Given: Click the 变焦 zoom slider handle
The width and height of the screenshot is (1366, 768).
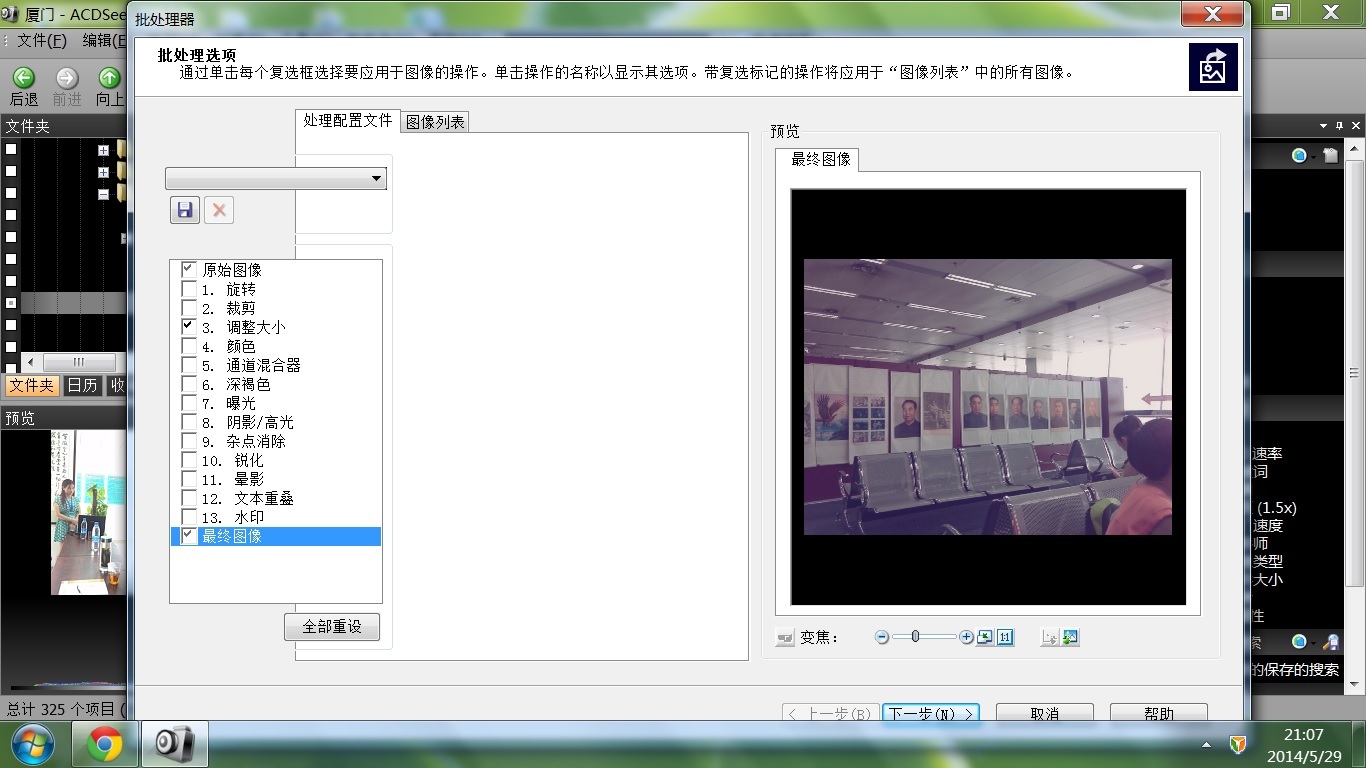Looking at the screenshot, I should tap(915, 636).
